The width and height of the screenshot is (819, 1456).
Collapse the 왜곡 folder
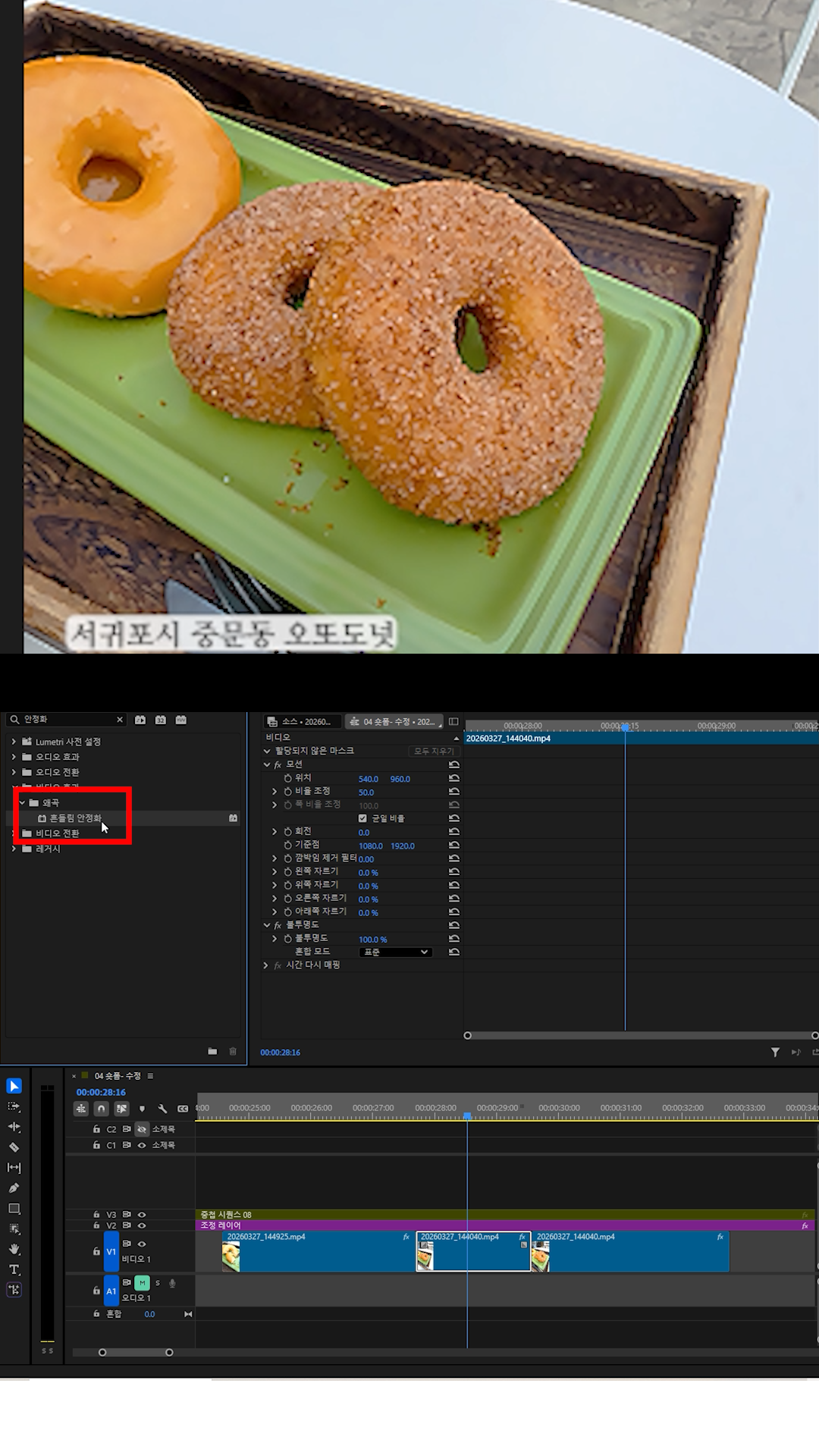click(x=22, y=802)
